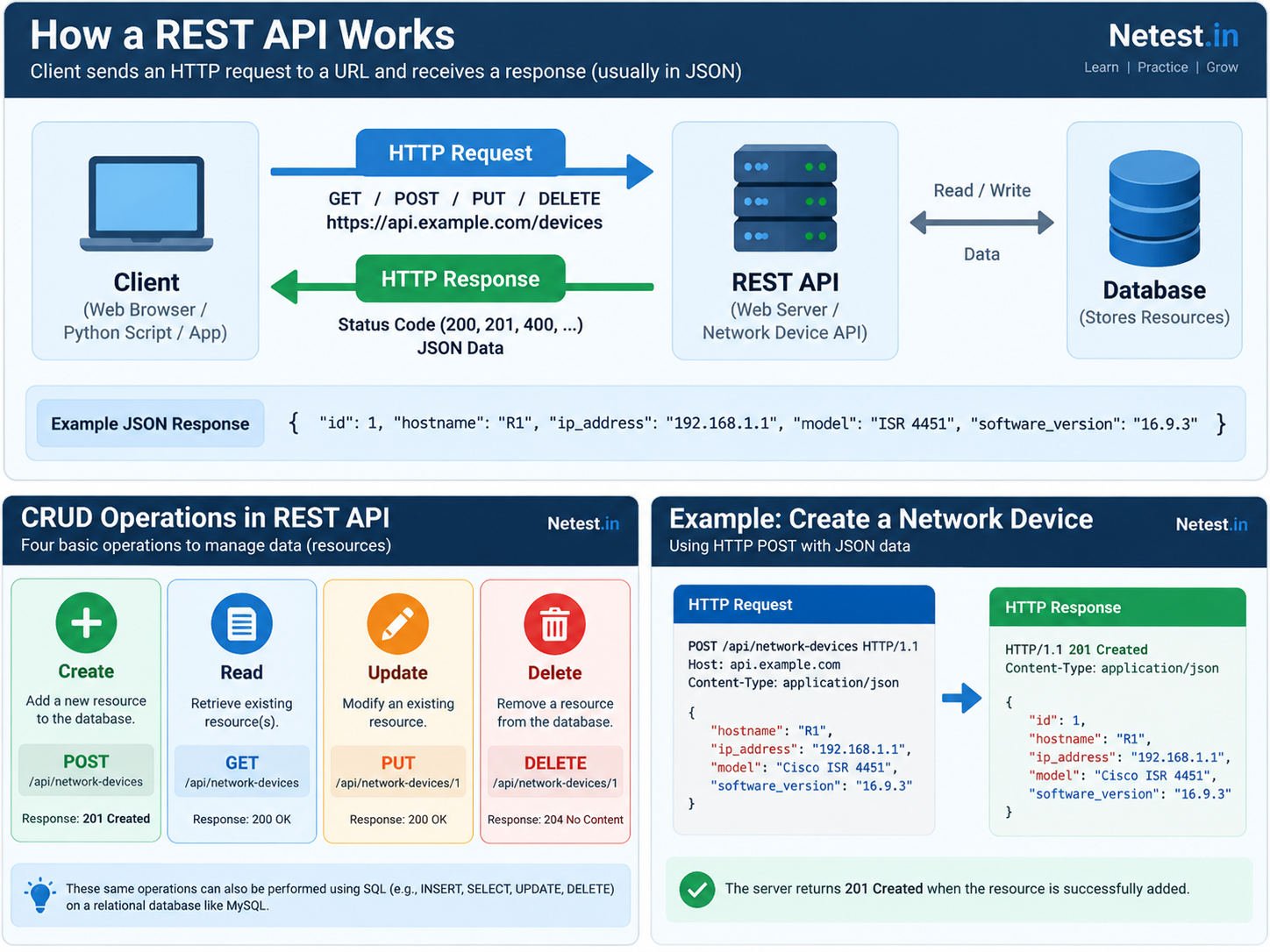1270x952 pixels.
Task: Click the JSON Data text under Status Code
Action: pyautogui.click(x=460, y=348)
